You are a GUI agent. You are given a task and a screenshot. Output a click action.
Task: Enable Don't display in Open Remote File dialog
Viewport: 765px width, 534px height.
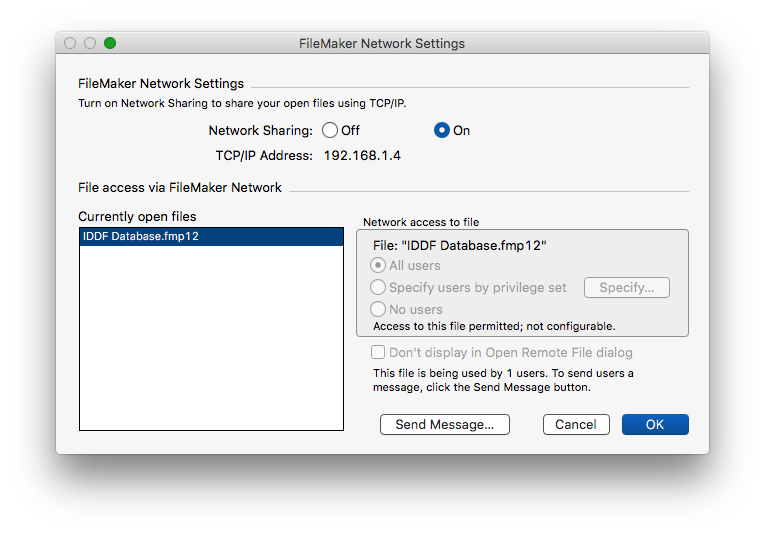pyautogui.click(x=378, y=352)
